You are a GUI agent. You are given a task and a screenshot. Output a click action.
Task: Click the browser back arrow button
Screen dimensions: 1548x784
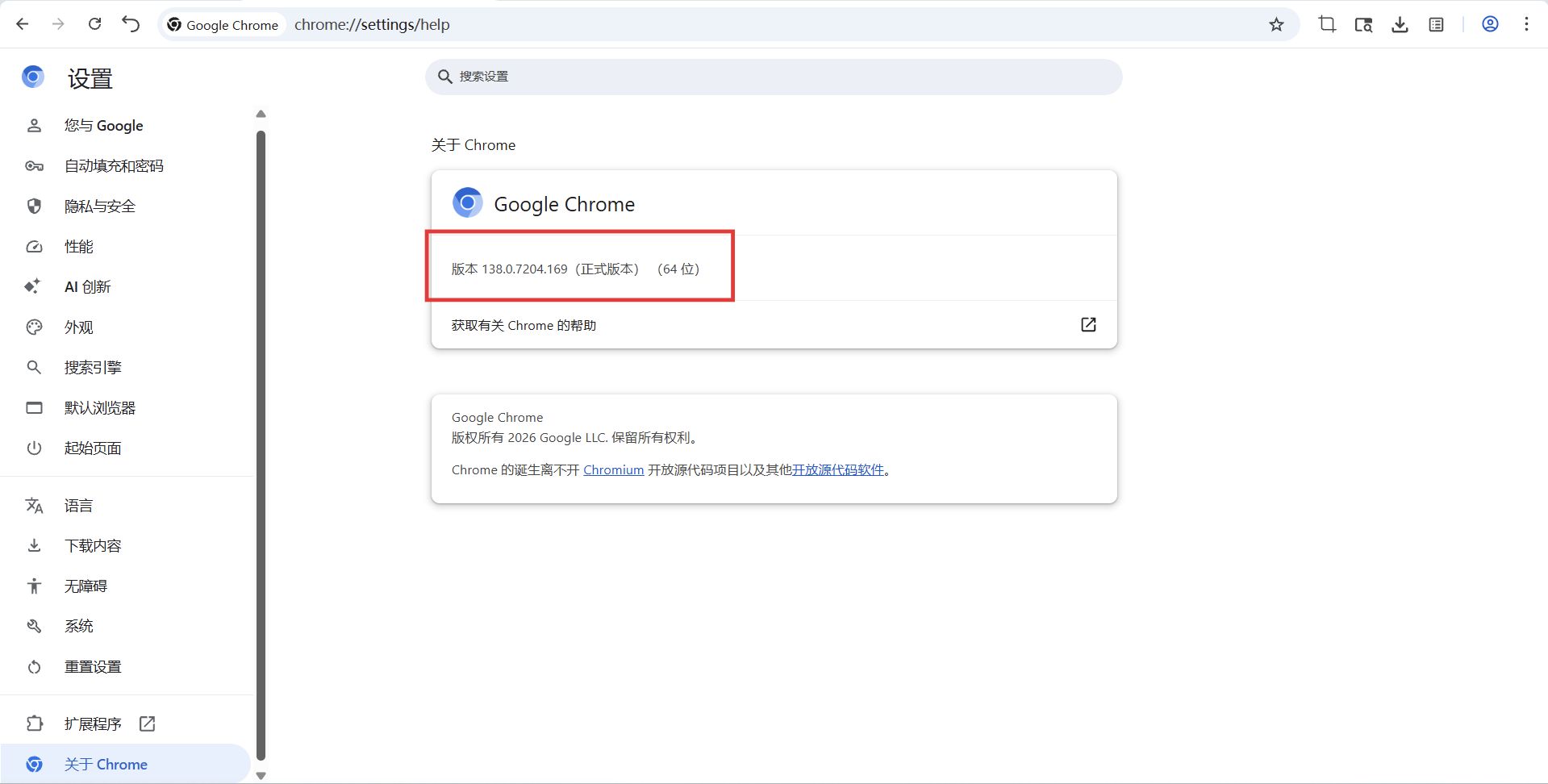(x=23, y=24)
